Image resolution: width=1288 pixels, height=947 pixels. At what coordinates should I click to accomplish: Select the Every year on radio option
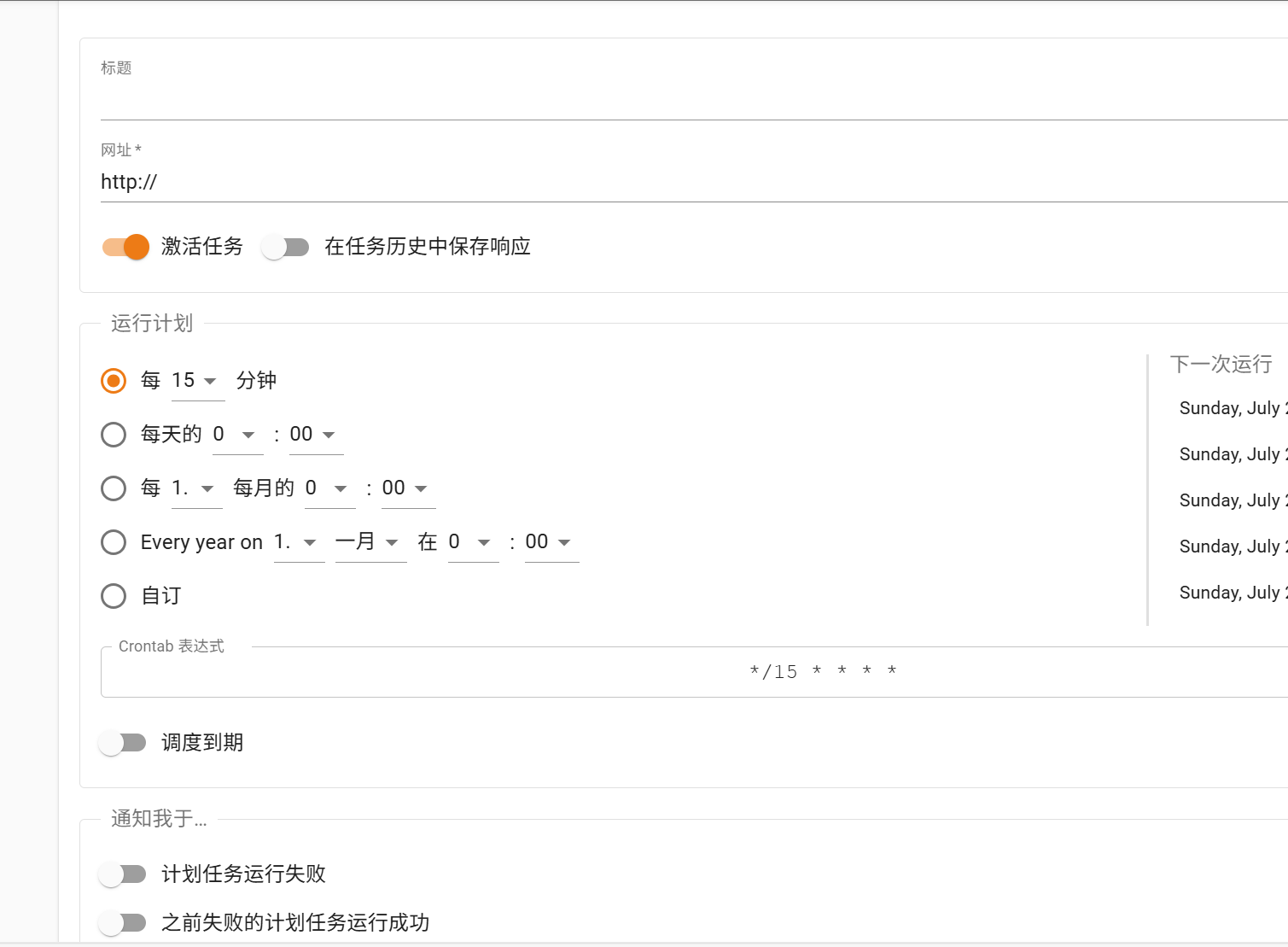click(x=114, y=542)
